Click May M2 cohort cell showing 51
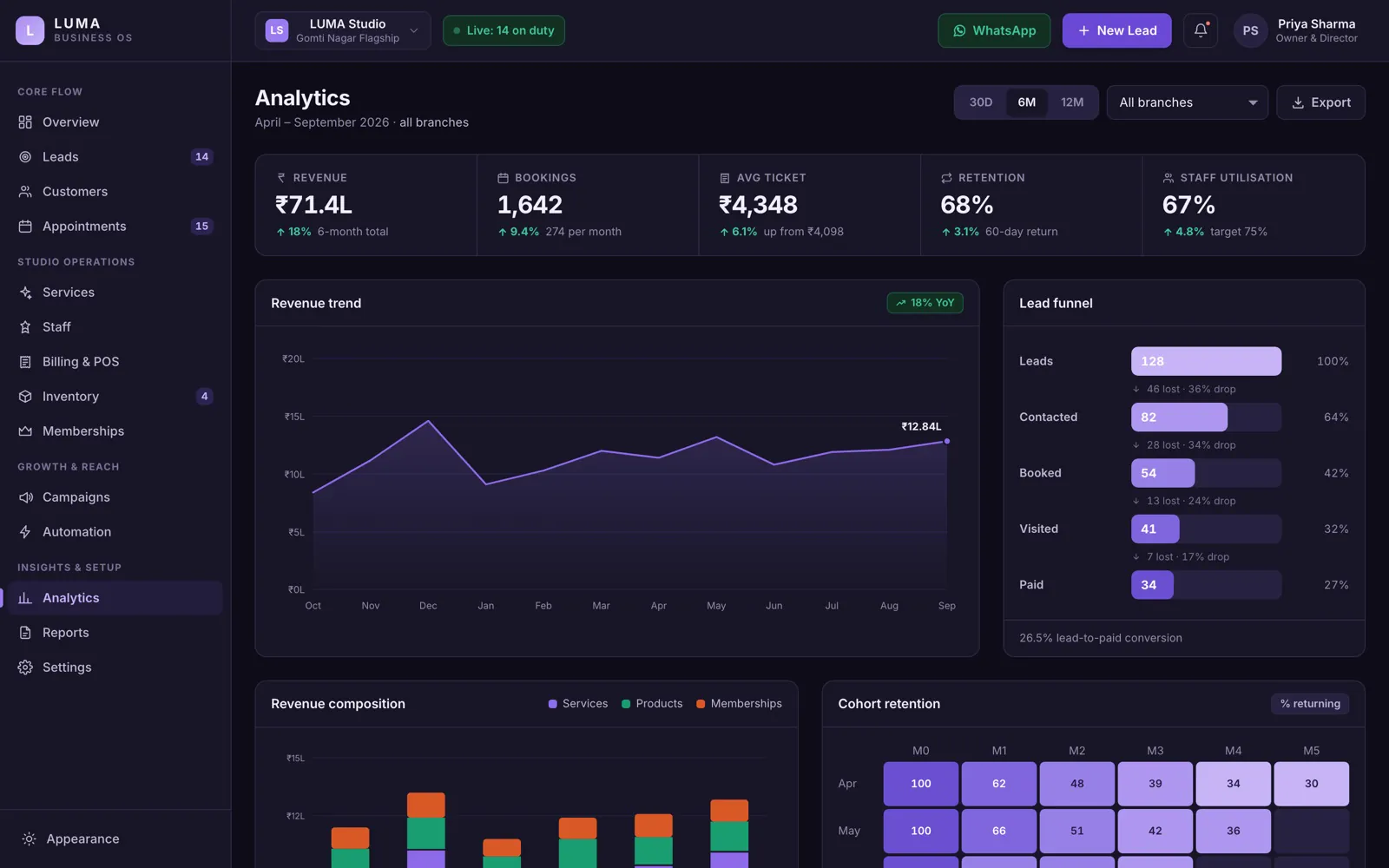This screenshot has width=1389, height=868. click(1077, 831)
